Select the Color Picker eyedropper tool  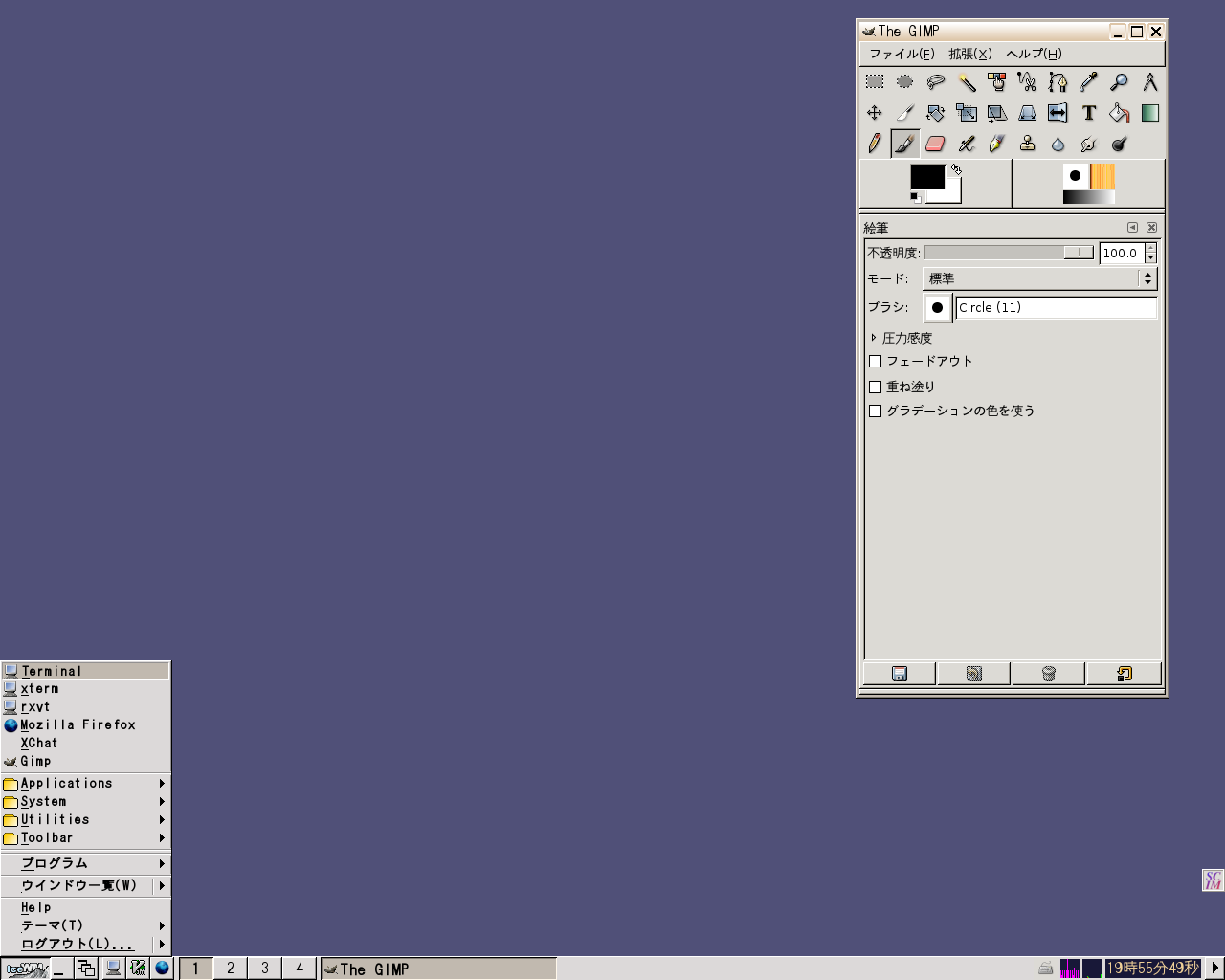(x=1089, y=82)
